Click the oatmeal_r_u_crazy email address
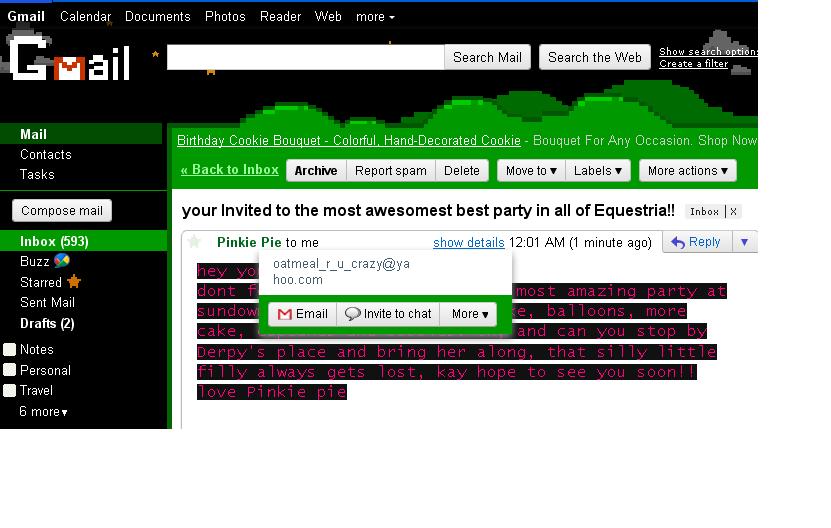Image resolution: width=831 pixels, height=528 pixels. (x=341, y=271)
